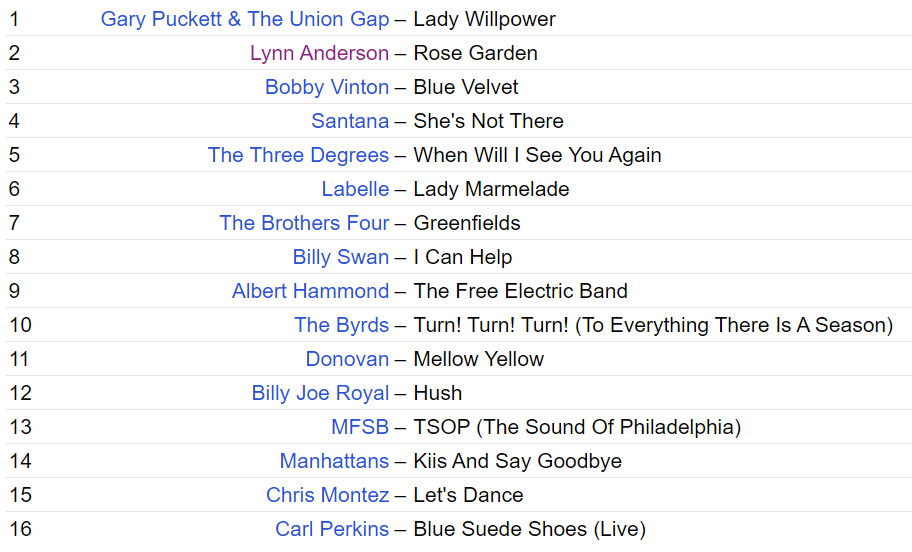The width and height of the screenshot is (912, 552).
Task: Open the Bobby Vinton artist page
Action: pyautogui.click(x=326, y=87)
